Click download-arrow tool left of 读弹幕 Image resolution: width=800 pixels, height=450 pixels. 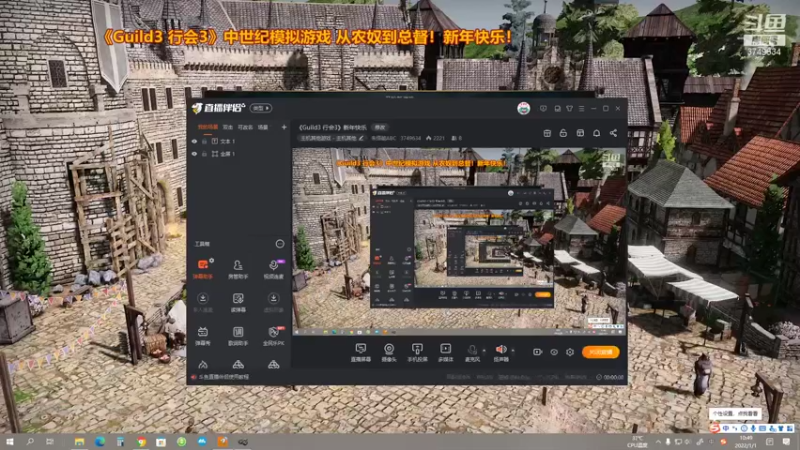click(203, 302)
